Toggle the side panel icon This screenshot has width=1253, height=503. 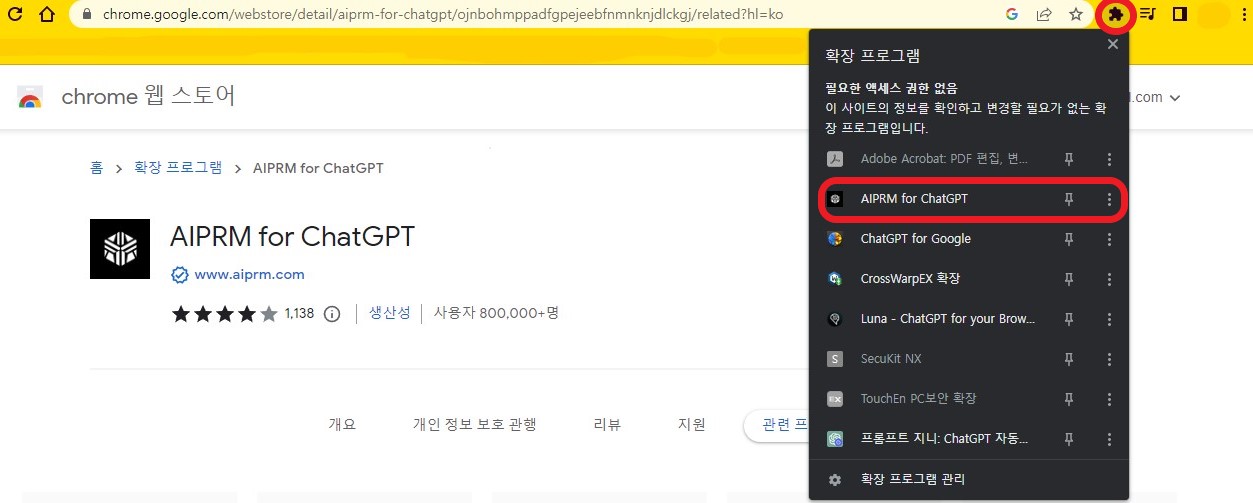click(x=1179, y=14)
